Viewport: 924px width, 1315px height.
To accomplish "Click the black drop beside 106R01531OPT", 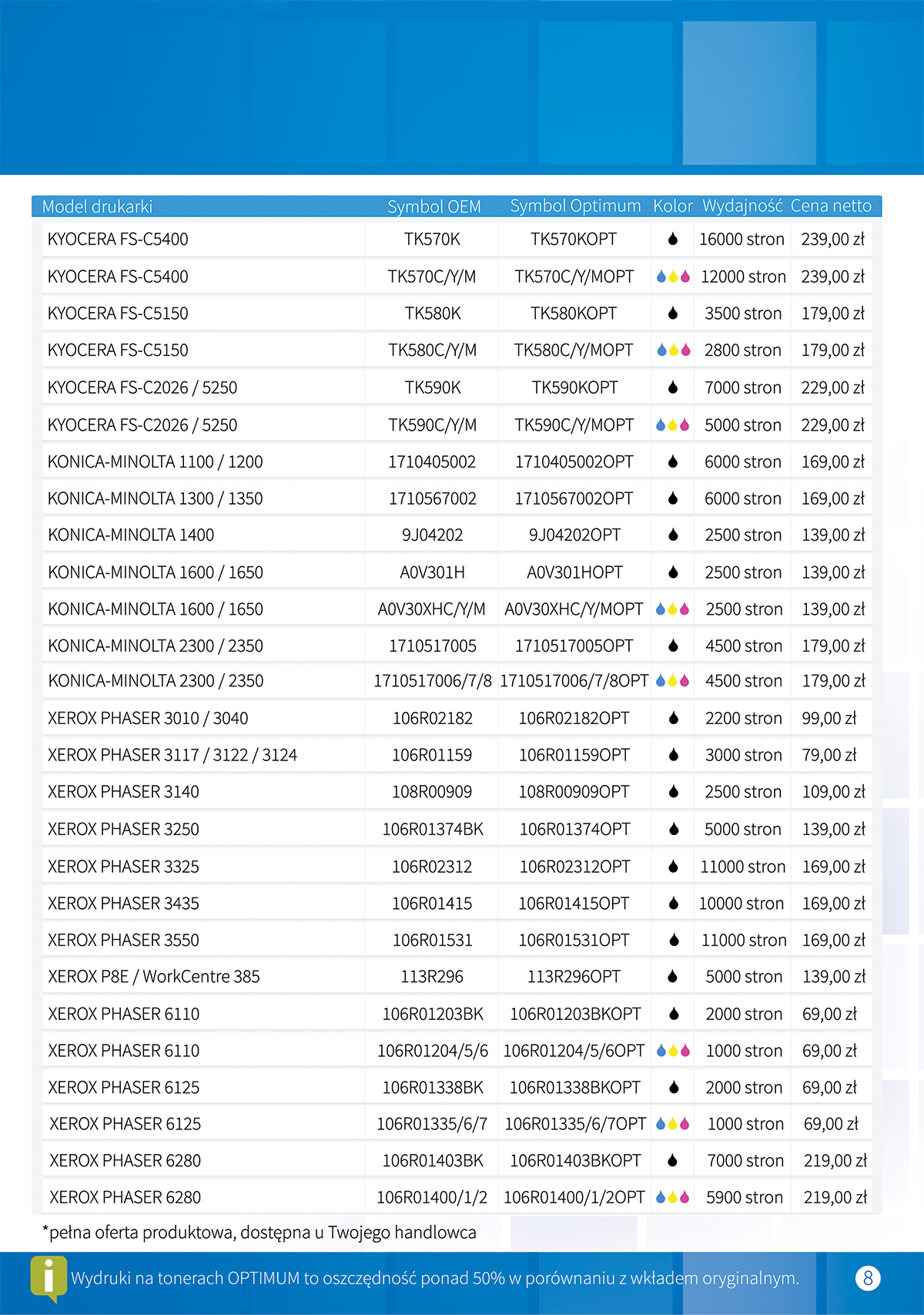I will point(673,941).
